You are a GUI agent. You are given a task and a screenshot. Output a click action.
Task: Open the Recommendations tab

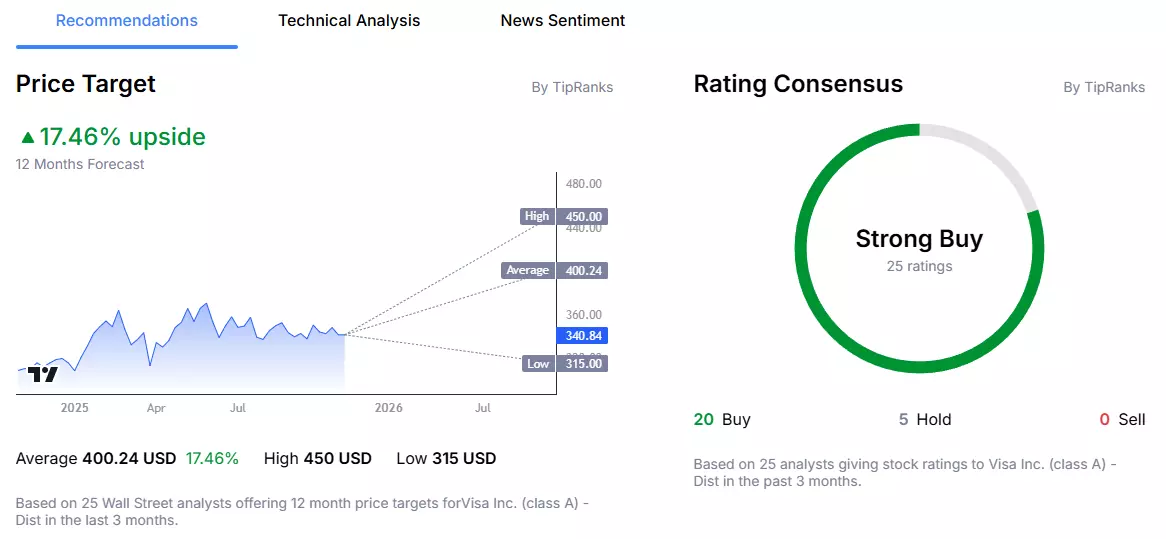pyautogui.click(x=127, y=21)
